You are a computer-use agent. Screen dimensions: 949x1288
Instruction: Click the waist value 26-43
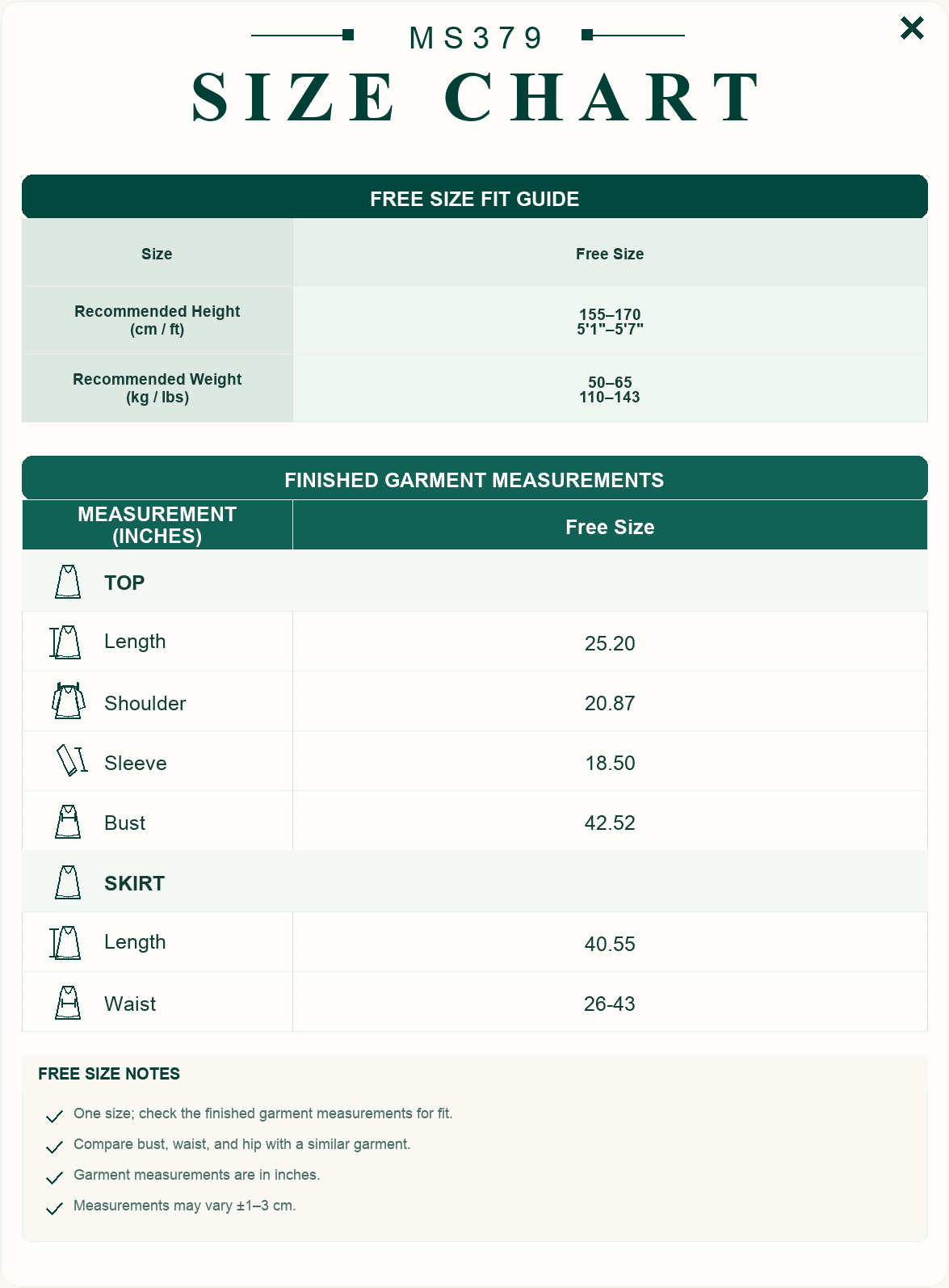610,1004
